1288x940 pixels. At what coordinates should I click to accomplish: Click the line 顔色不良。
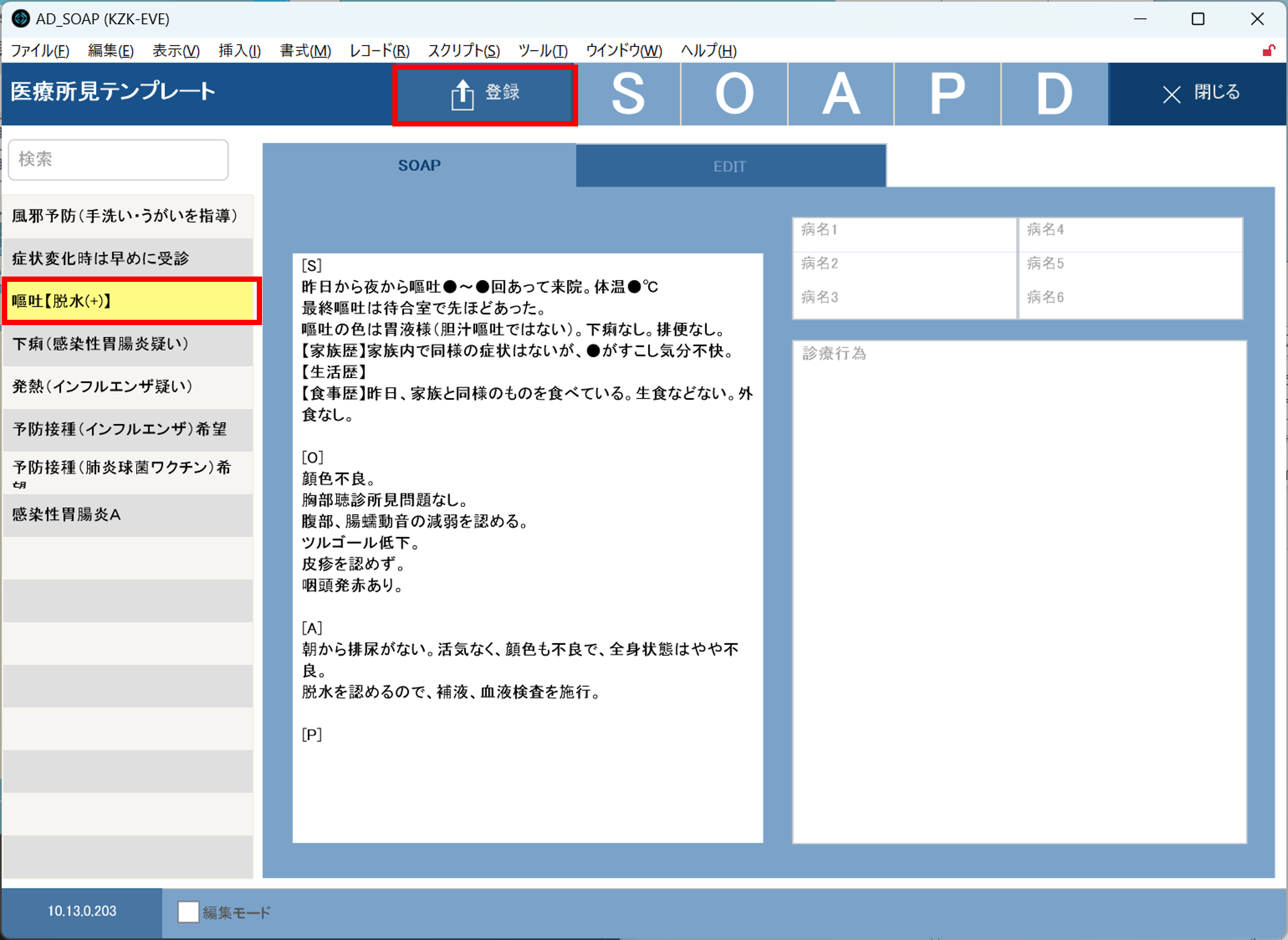click(338, 479)
